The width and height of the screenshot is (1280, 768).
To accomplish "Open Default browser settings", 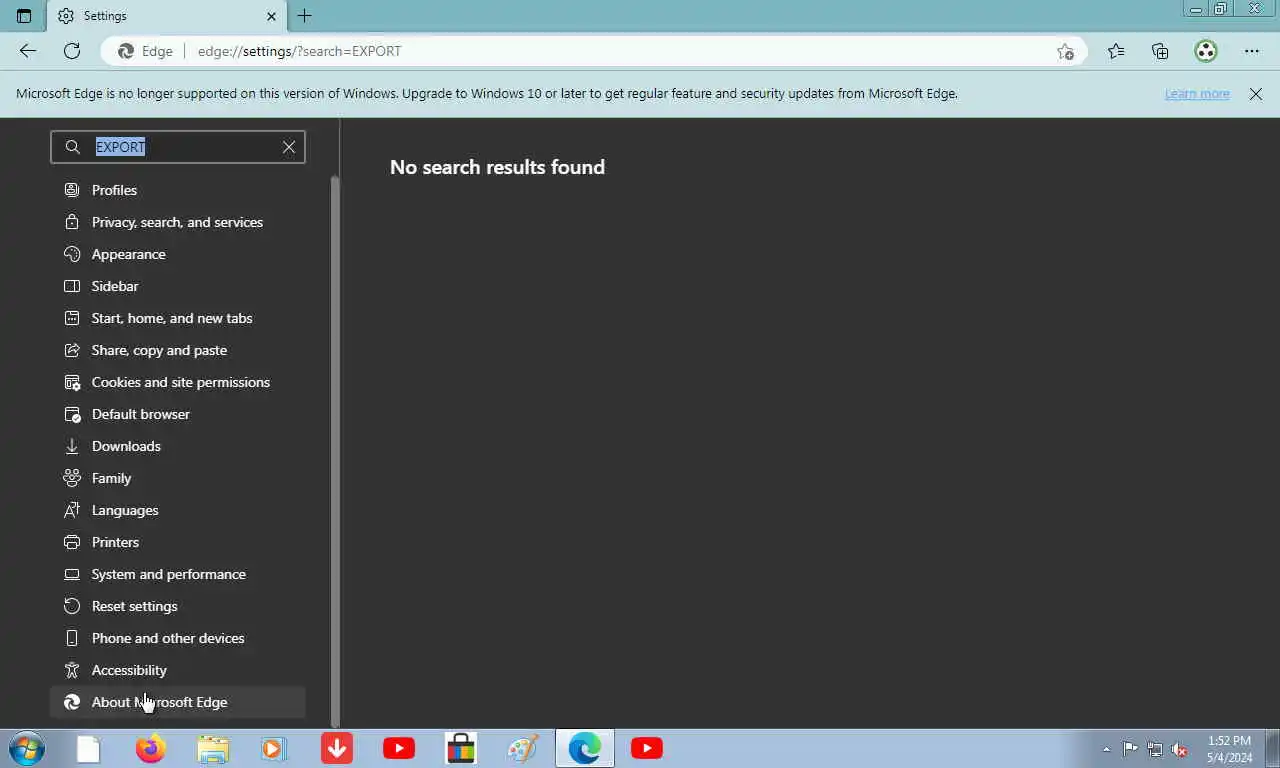I will click(178, 414).
